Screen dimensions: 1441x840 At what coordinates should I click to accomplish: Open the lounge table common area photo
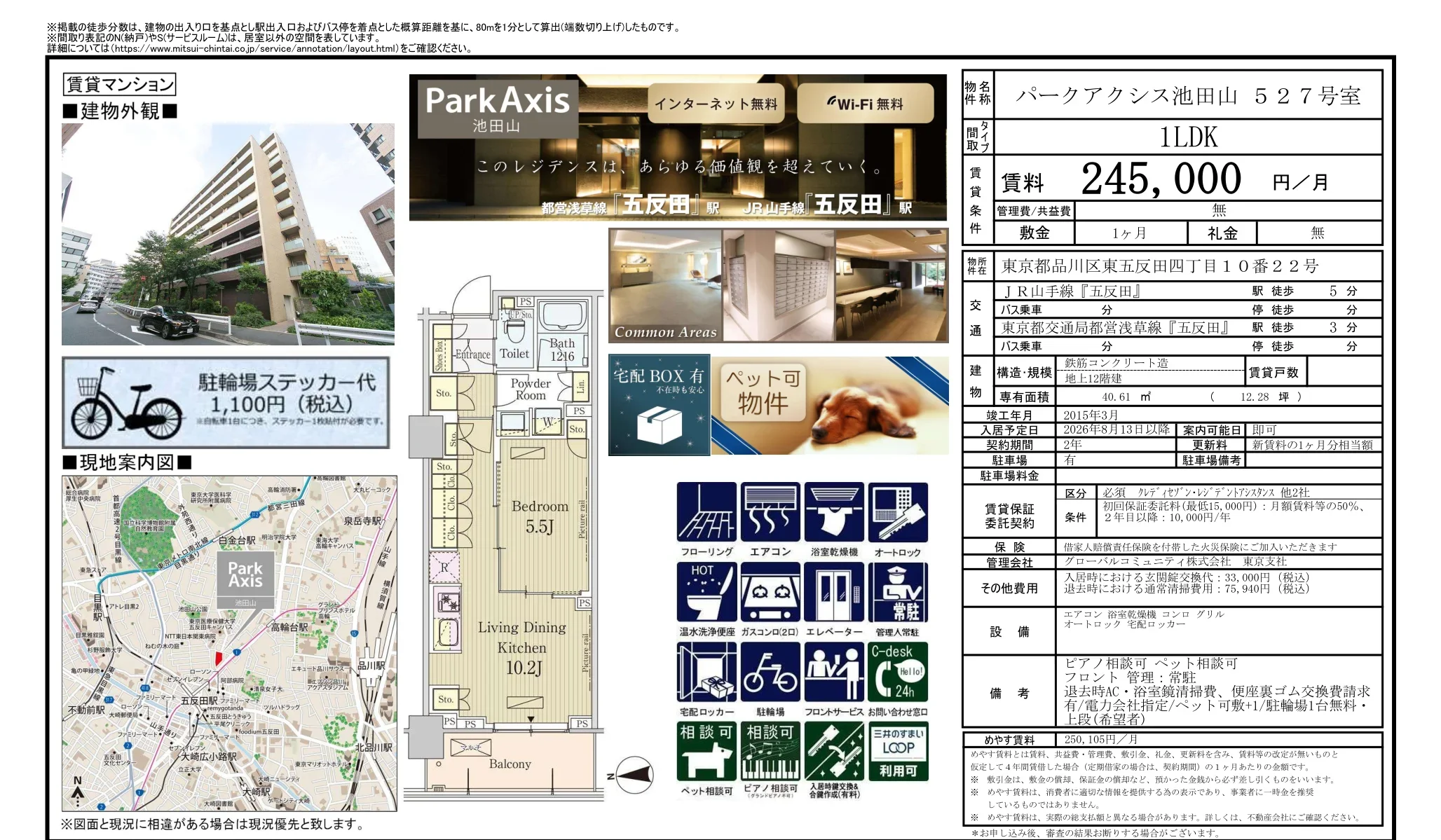[892, 285]
